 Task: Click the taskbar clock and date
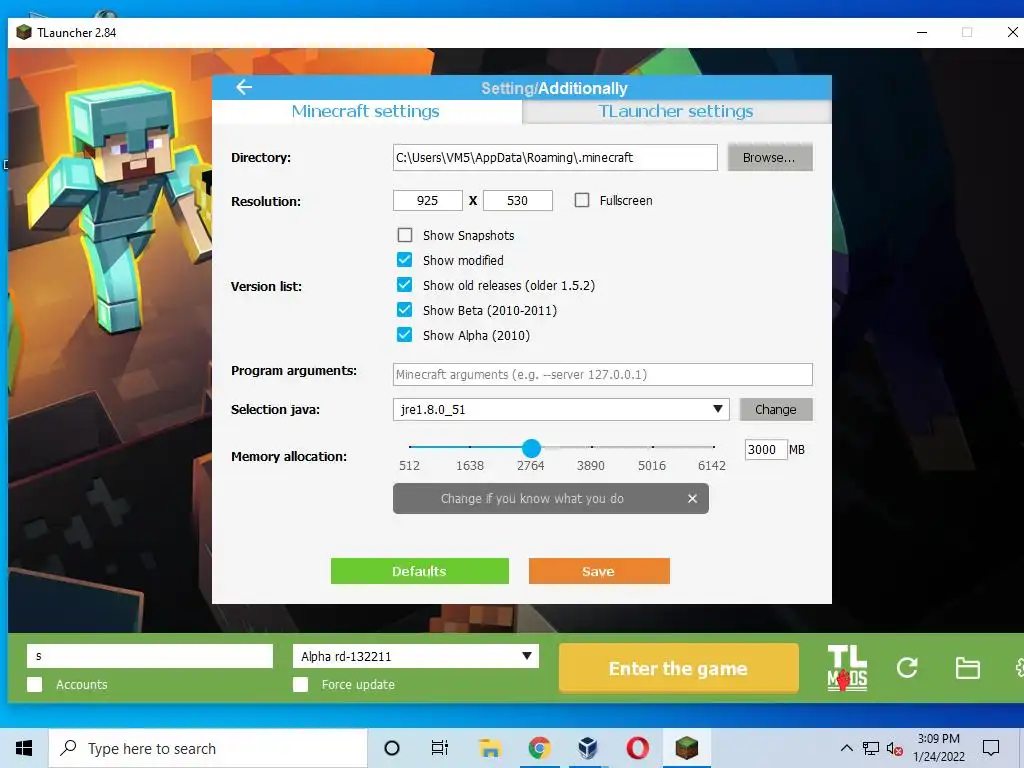tap(938, 748)
